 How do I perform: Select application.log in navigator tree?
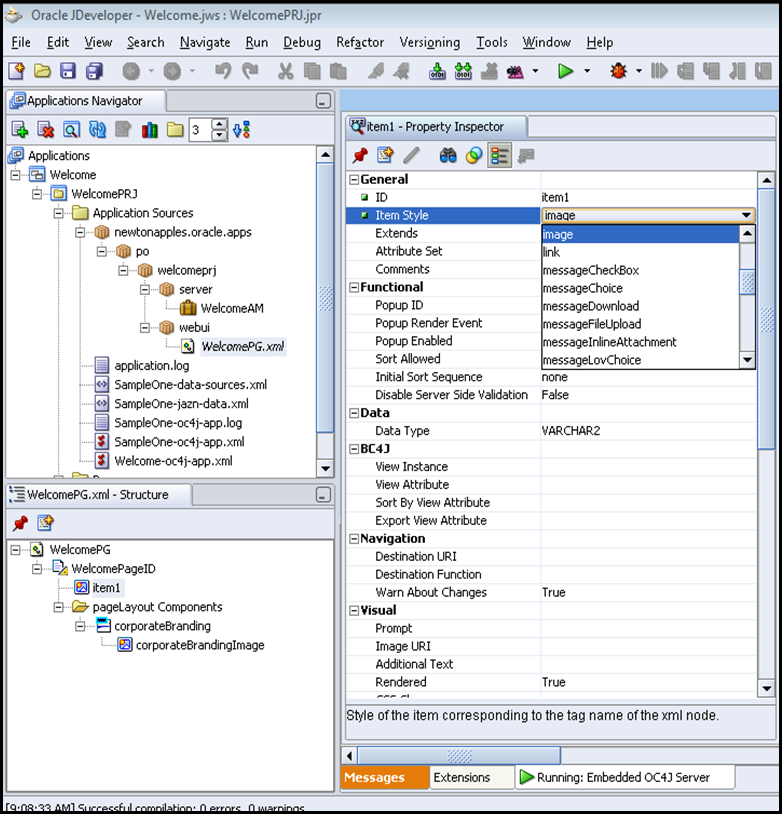152,365
